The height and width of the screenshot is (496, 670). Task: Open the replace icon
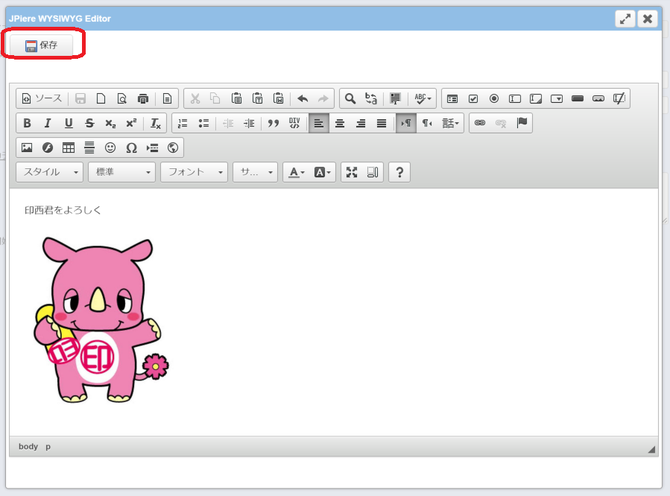(371, 99)
